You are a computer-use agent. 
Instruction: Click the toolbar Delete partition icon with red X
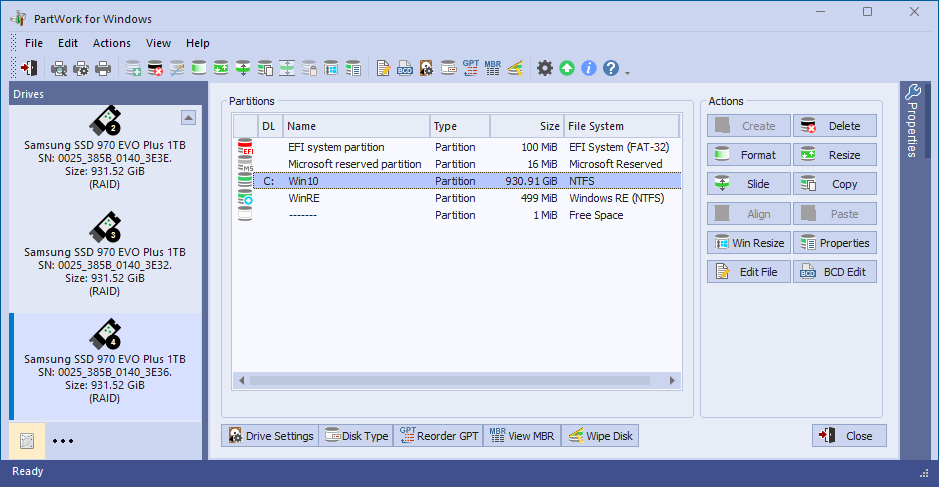pos(155,68)
